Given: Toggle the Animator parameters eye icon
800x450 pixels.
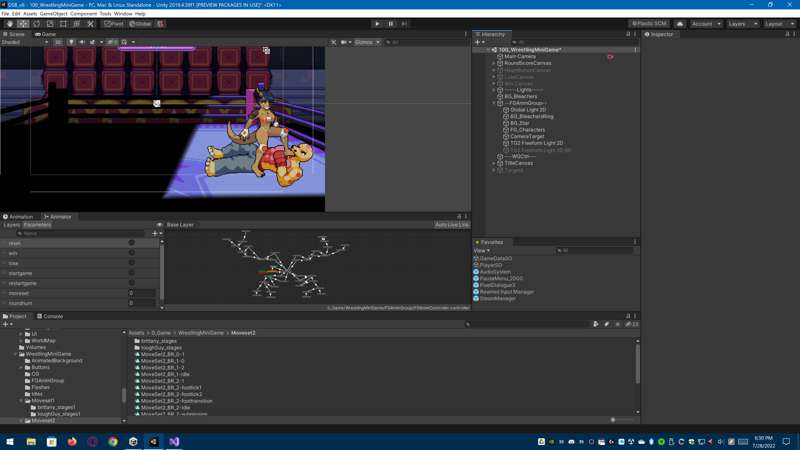Looking at the screenshot, I should [160, 225].
